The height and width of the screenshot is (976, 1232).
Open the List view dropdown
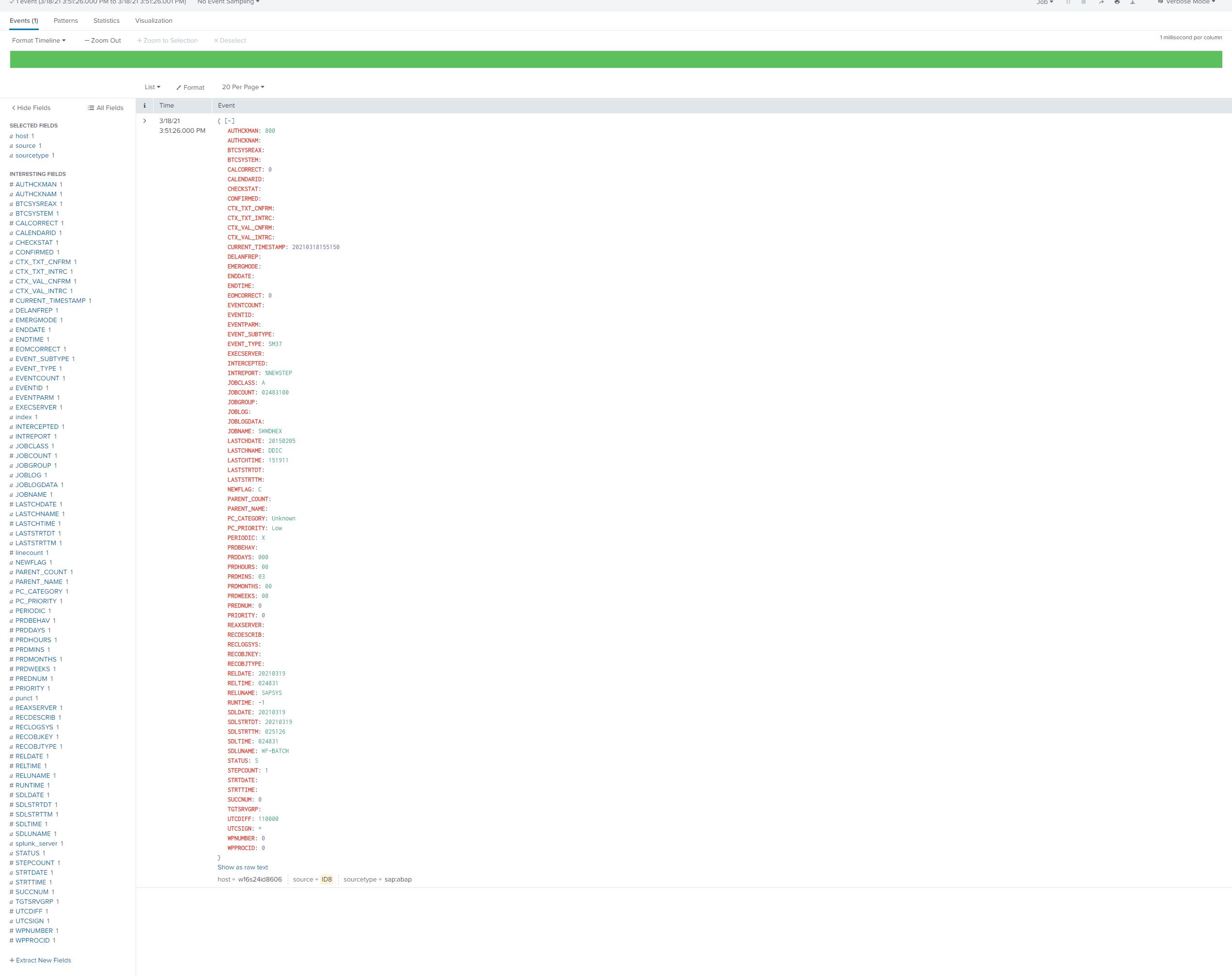(152, 87)
